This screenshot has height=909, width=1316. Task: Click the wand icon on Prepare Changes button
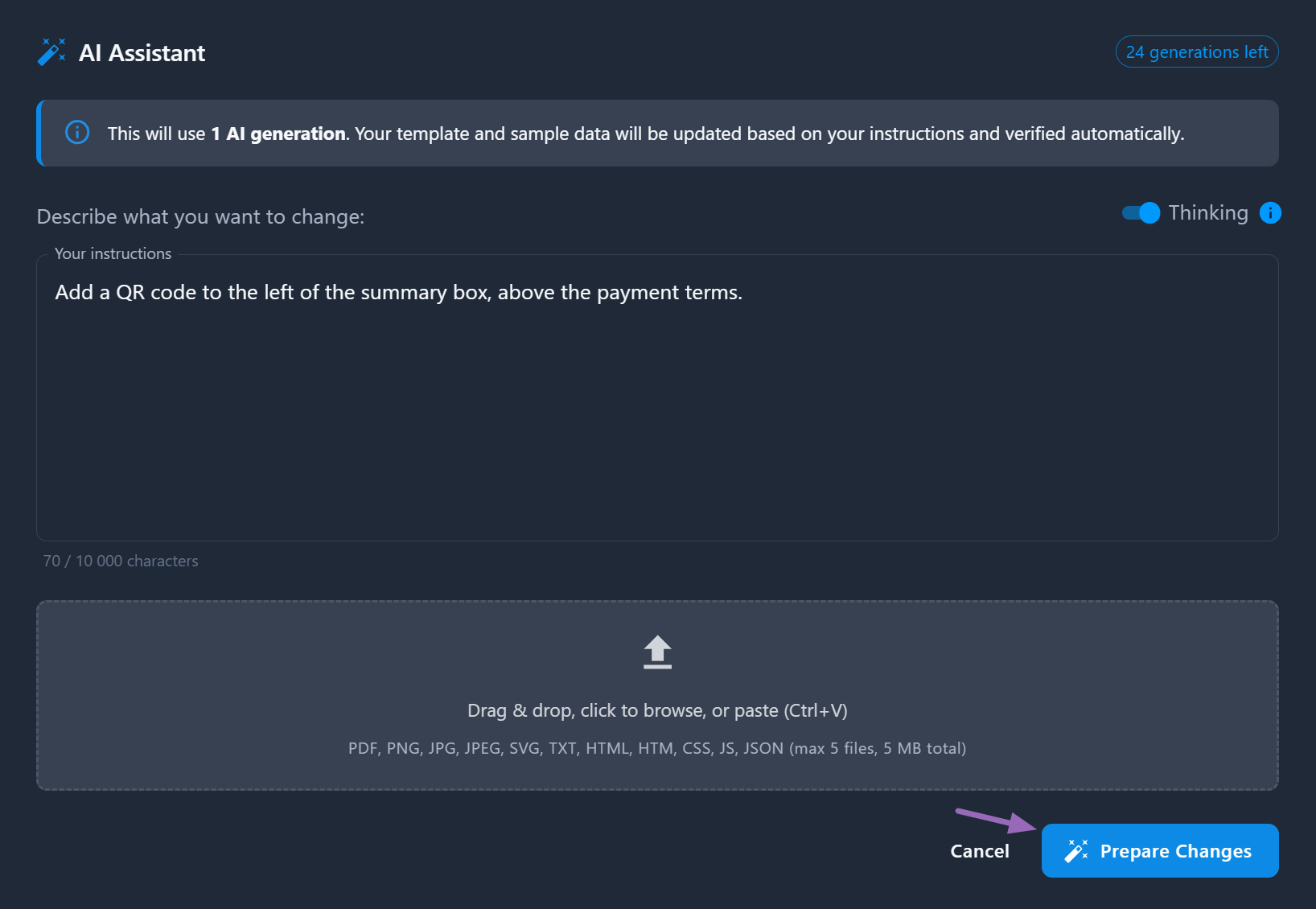(x=1075, y=850)
